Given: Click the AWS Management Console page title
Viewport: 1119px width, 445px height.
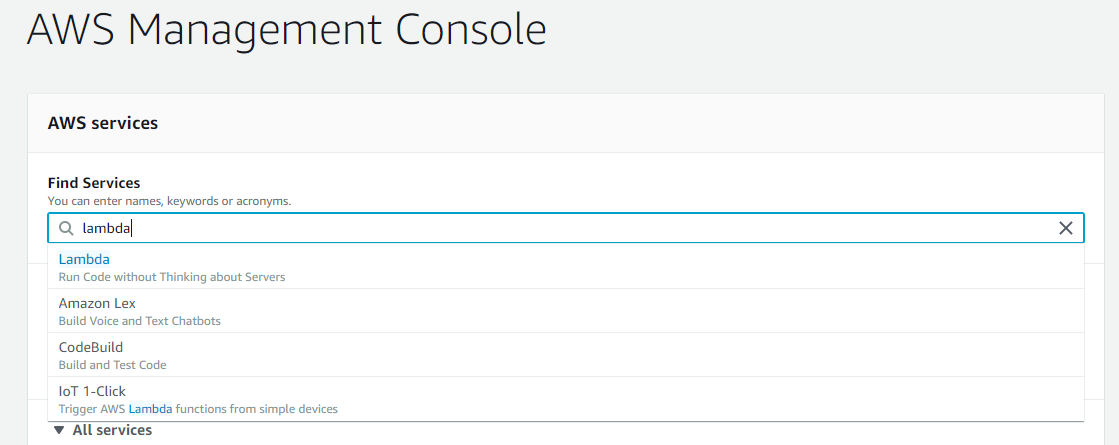Looking at the screenshot, I should 287,30.
